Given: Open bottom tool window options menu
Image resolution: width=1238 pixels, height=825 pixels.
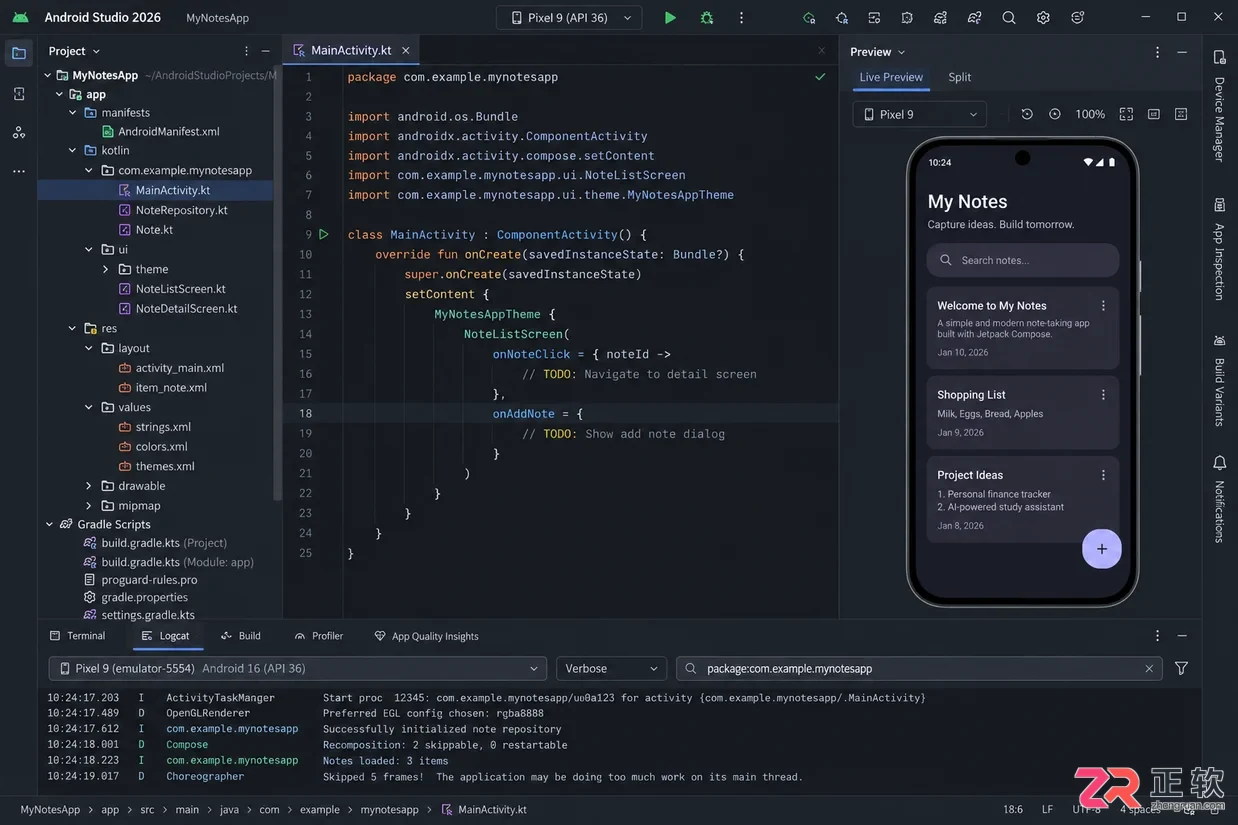Looking at the screenshot, I should (1158, 636).
